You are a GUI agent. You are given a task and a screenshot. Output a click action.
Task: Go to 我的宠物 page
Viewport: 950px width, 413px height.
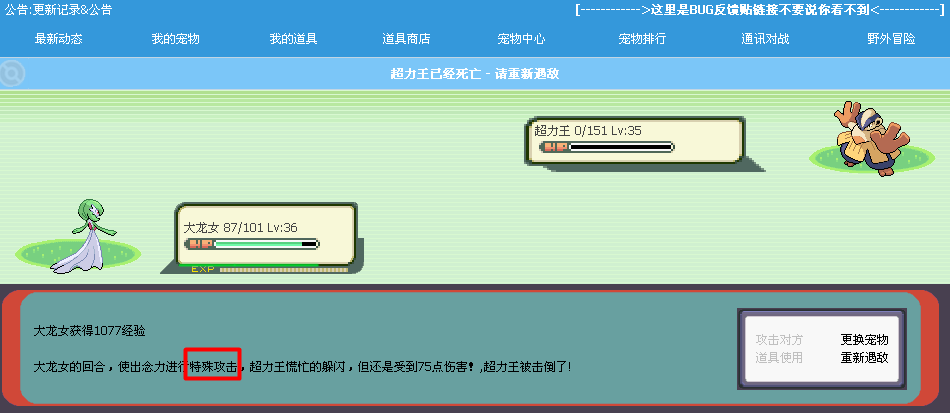coord(176,39)
